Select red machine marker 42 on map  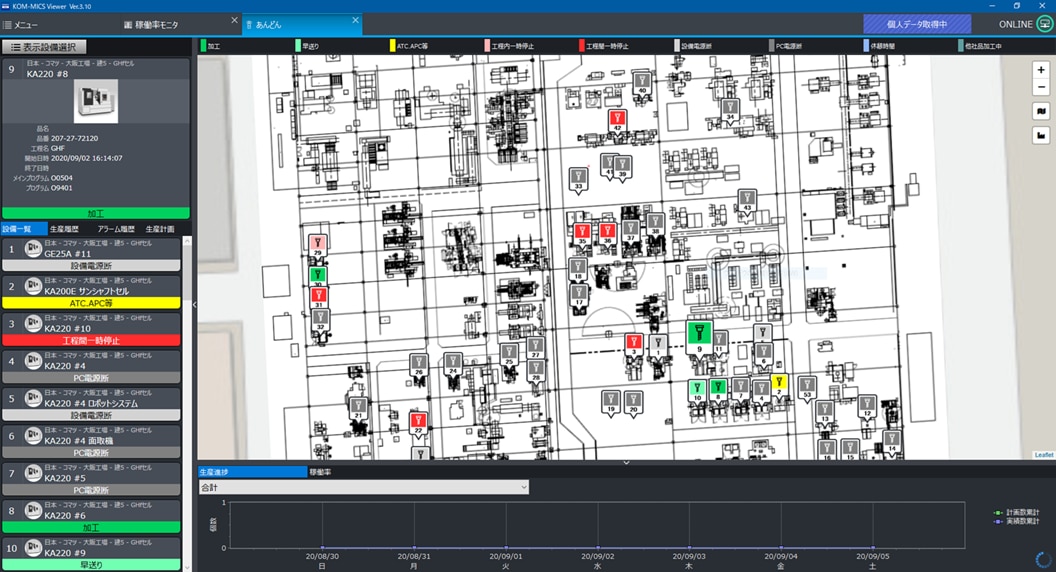click(x=617, y=120)
